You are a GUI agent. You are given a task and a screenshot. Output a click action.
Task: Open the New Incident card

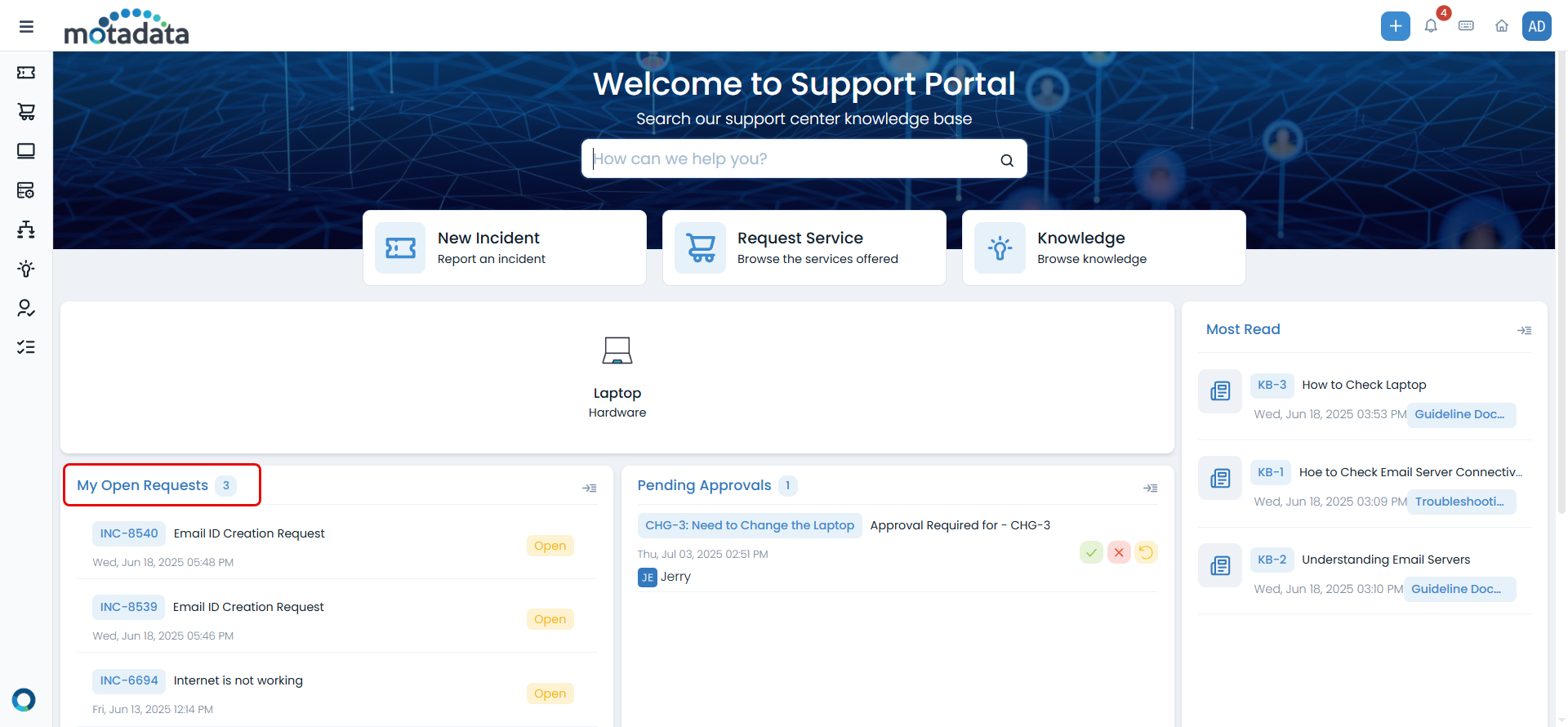click(504, 248)
